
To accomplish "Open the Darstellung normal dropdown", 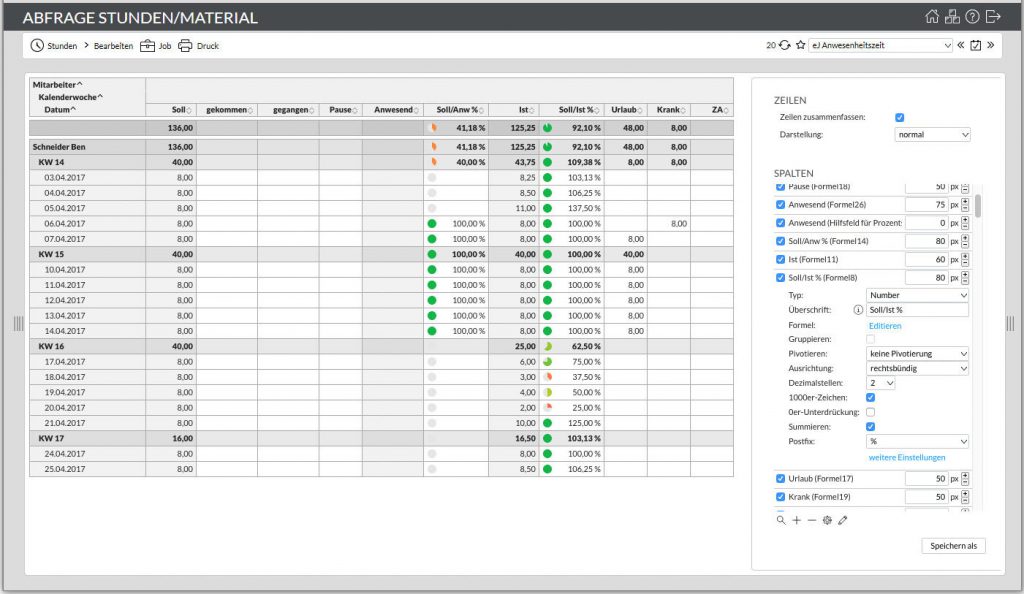I will coord(932,134).
